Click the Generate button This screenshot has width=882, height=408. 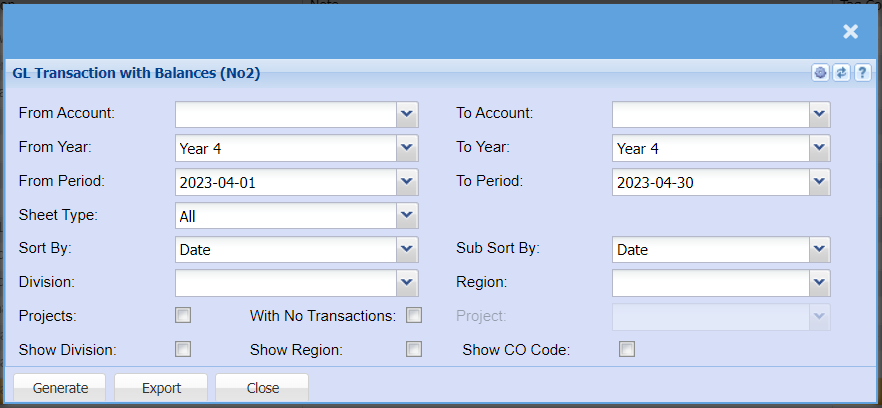coord(60,388)
